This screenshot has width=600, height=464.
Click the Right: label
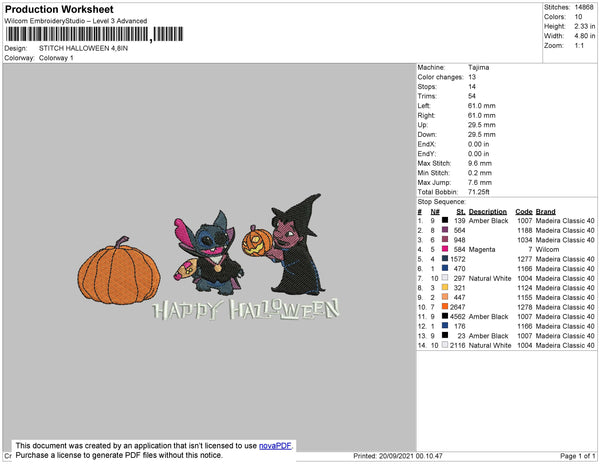(x=426, y=115)
